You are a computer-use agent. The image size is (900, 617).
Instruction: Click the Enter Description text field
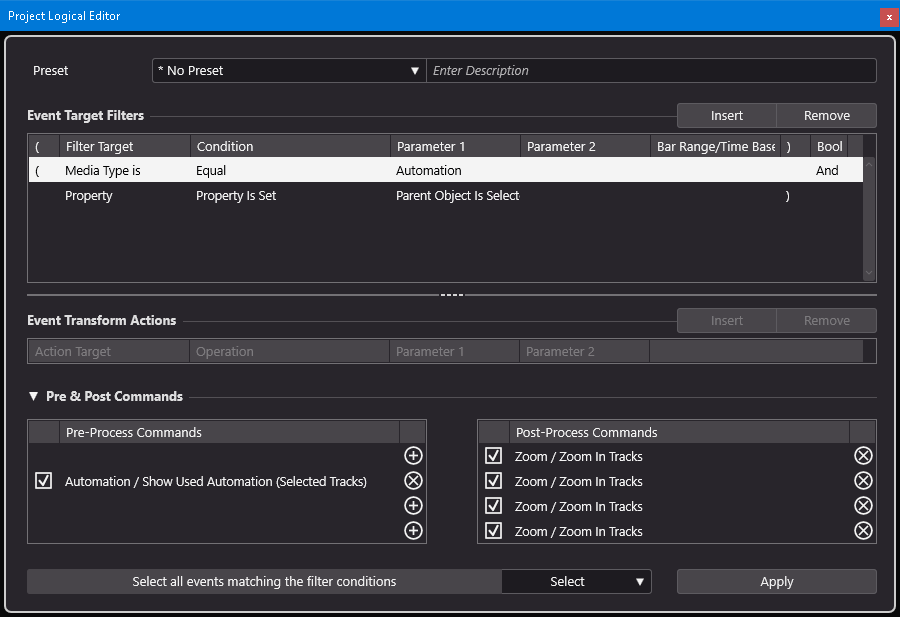(x=650, y=71)
